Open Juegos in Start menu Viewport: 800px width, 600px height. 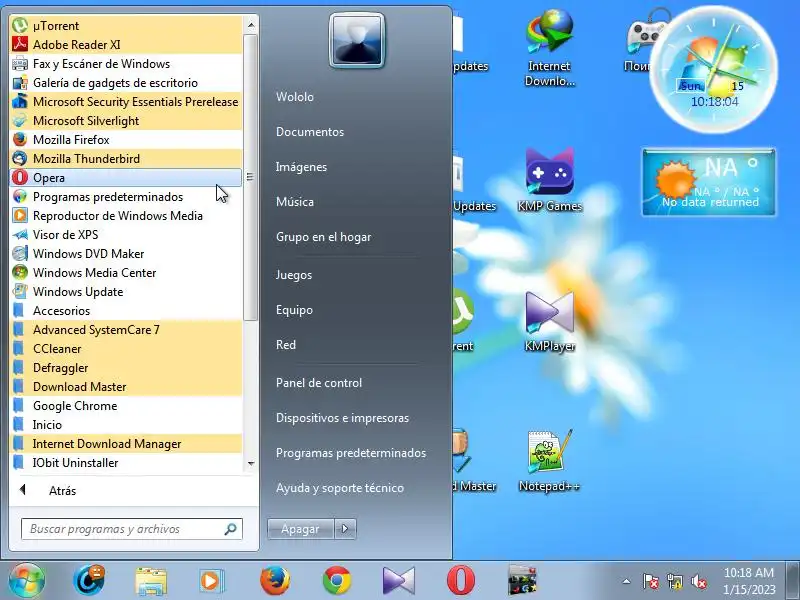[294, 274]
